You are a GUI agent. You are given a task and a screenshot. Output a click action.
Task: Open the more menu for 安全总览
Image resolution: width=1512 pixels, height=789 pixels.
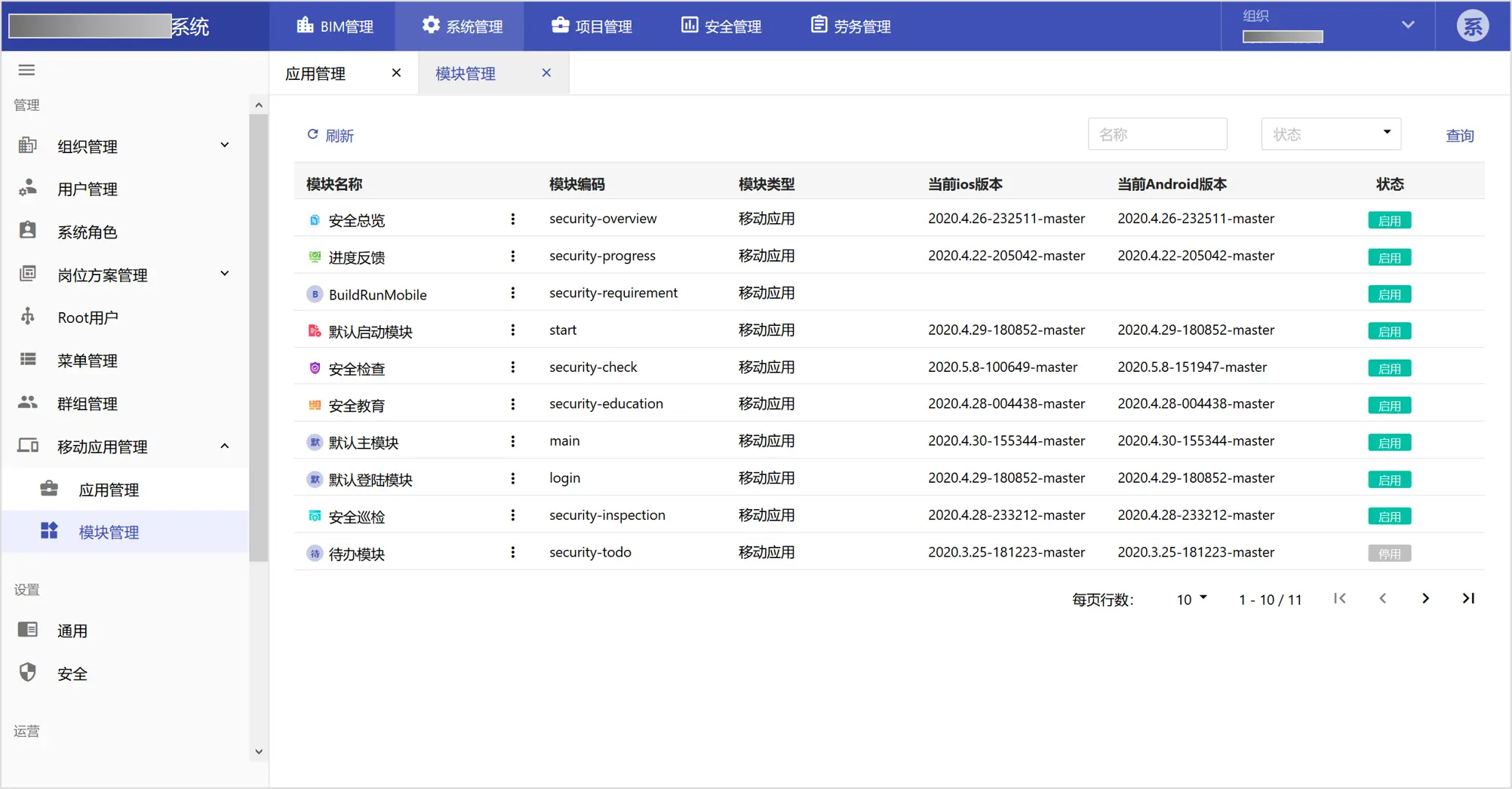pyautogui.click(x=513, y=219)
